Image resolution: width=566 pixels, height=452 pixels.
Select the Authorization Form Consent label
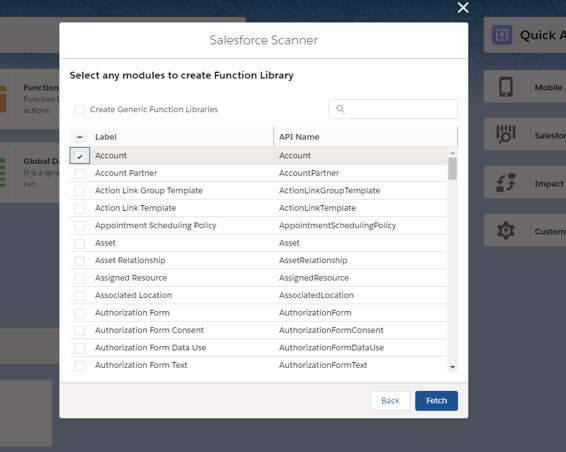[149, 330]
